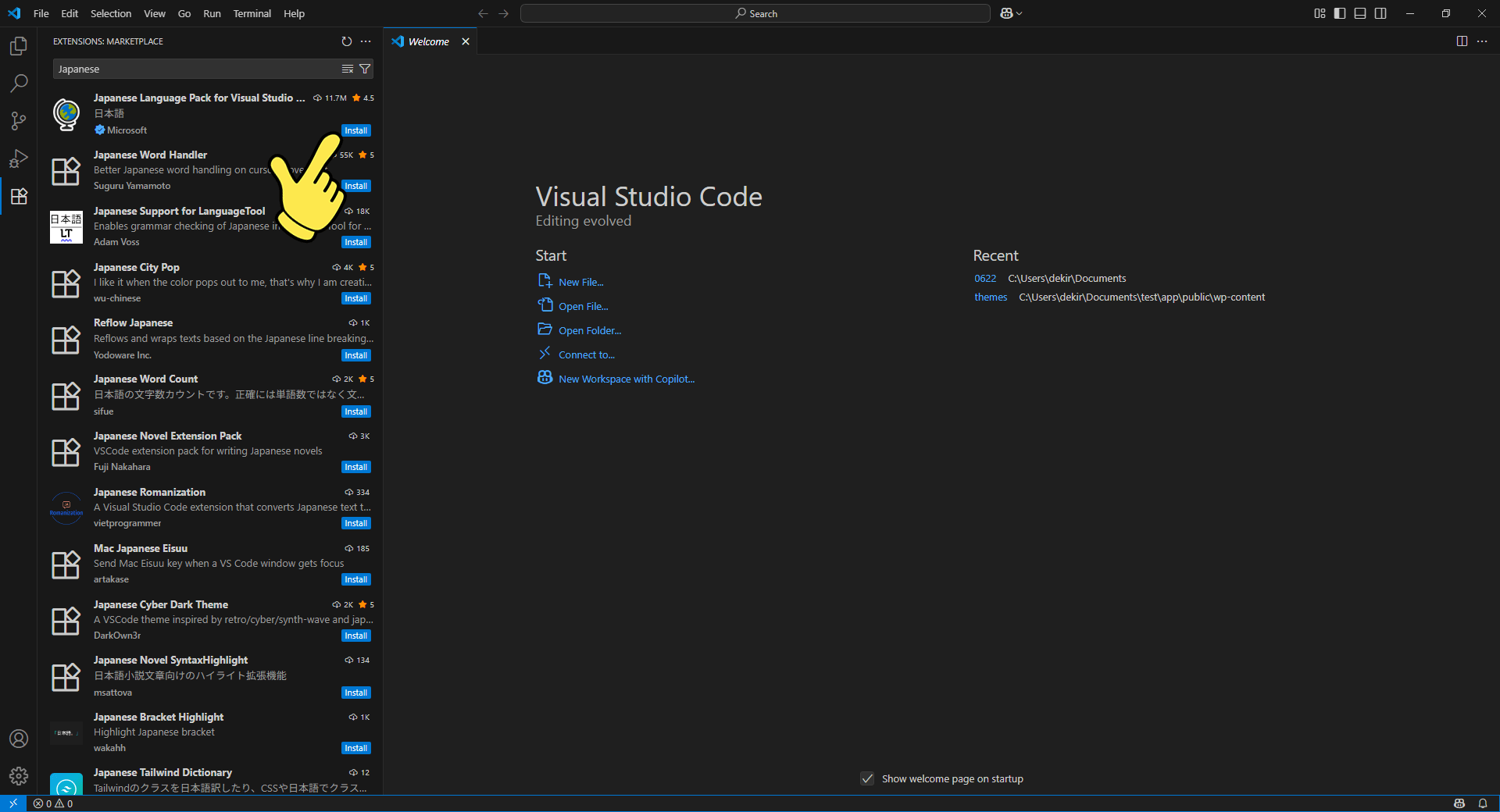Open the Go menu

[x=184, y=13]
